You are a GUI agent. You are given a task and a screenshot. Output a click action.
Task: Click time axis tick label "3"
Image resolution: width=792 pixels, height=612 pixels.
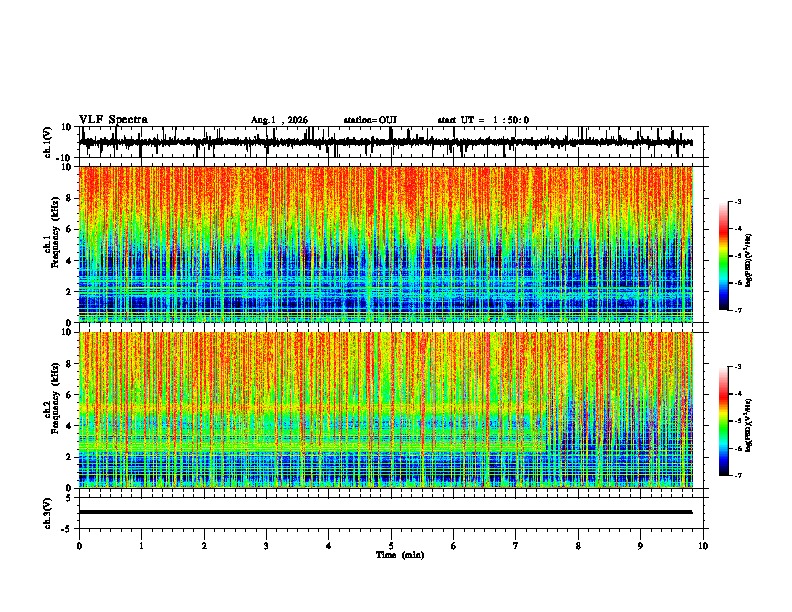(x=266, y=546)
